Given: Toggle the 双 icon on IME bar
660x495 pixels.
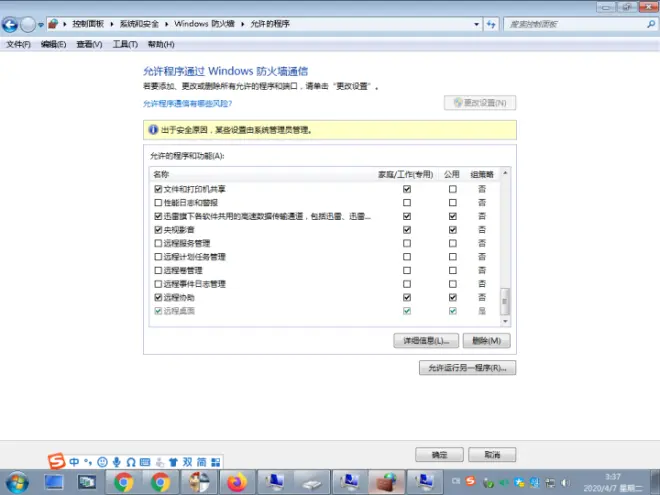Looking at the screenshot, I should tap(187, 462).
